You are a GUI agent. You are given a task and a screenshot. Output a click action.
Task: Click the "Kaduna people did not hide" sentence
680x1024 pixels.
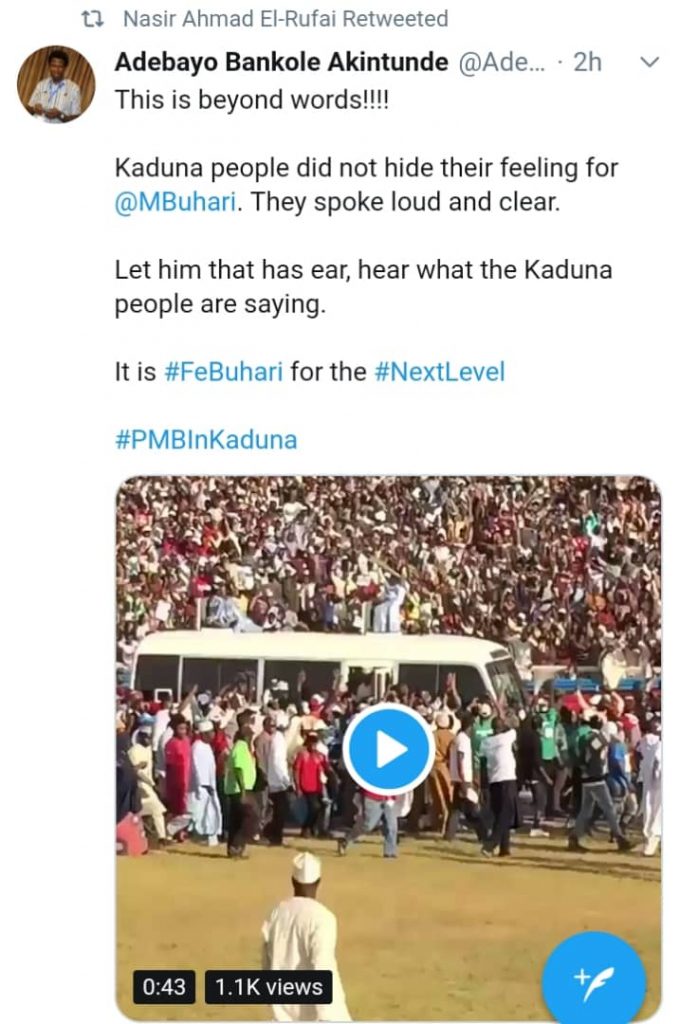click(x=366, y=168)
